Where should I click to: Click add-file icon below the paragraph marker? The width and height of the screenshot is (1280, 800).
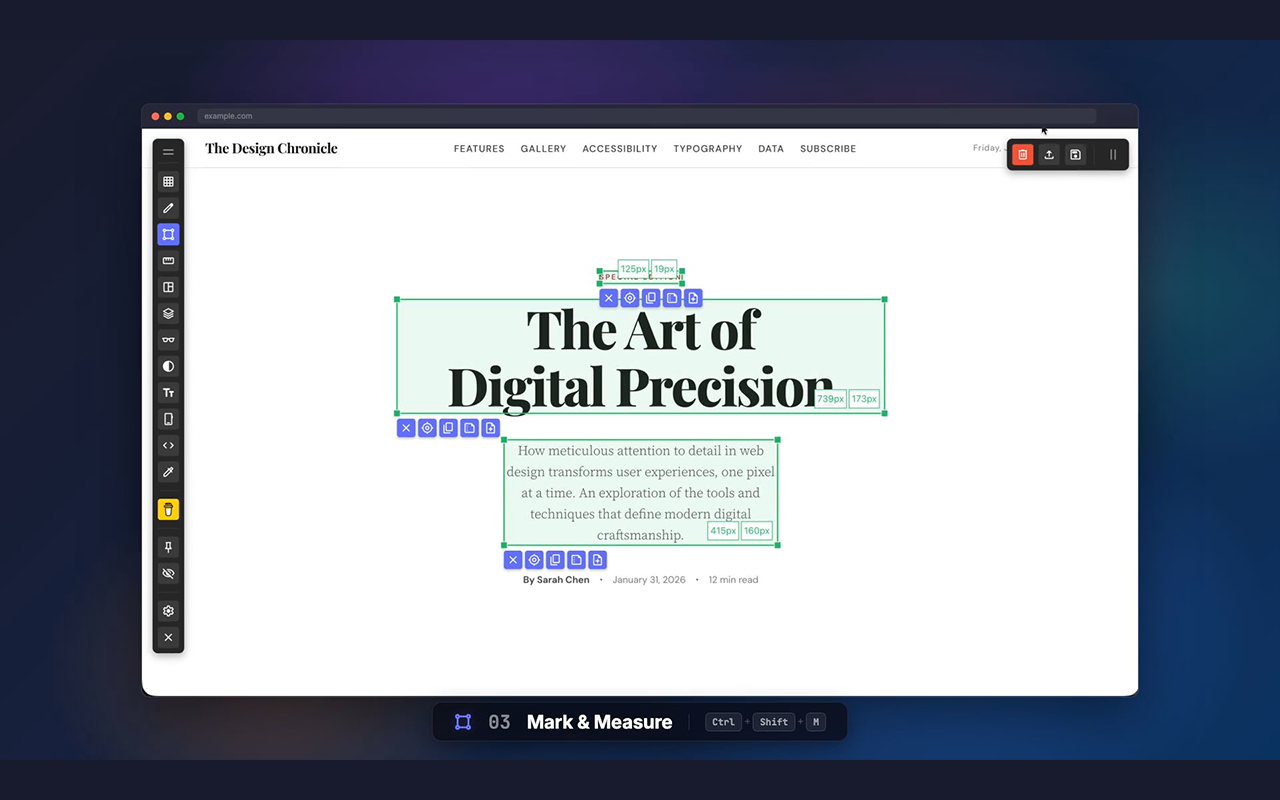[x=597, y=560]
